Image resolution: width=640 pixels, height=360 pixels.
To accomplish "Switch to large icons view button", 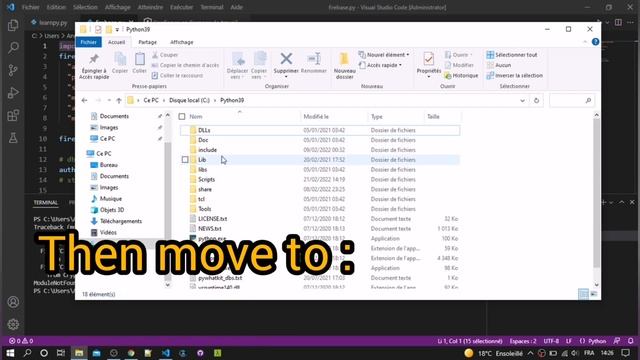I will click(x=594, y=294).
